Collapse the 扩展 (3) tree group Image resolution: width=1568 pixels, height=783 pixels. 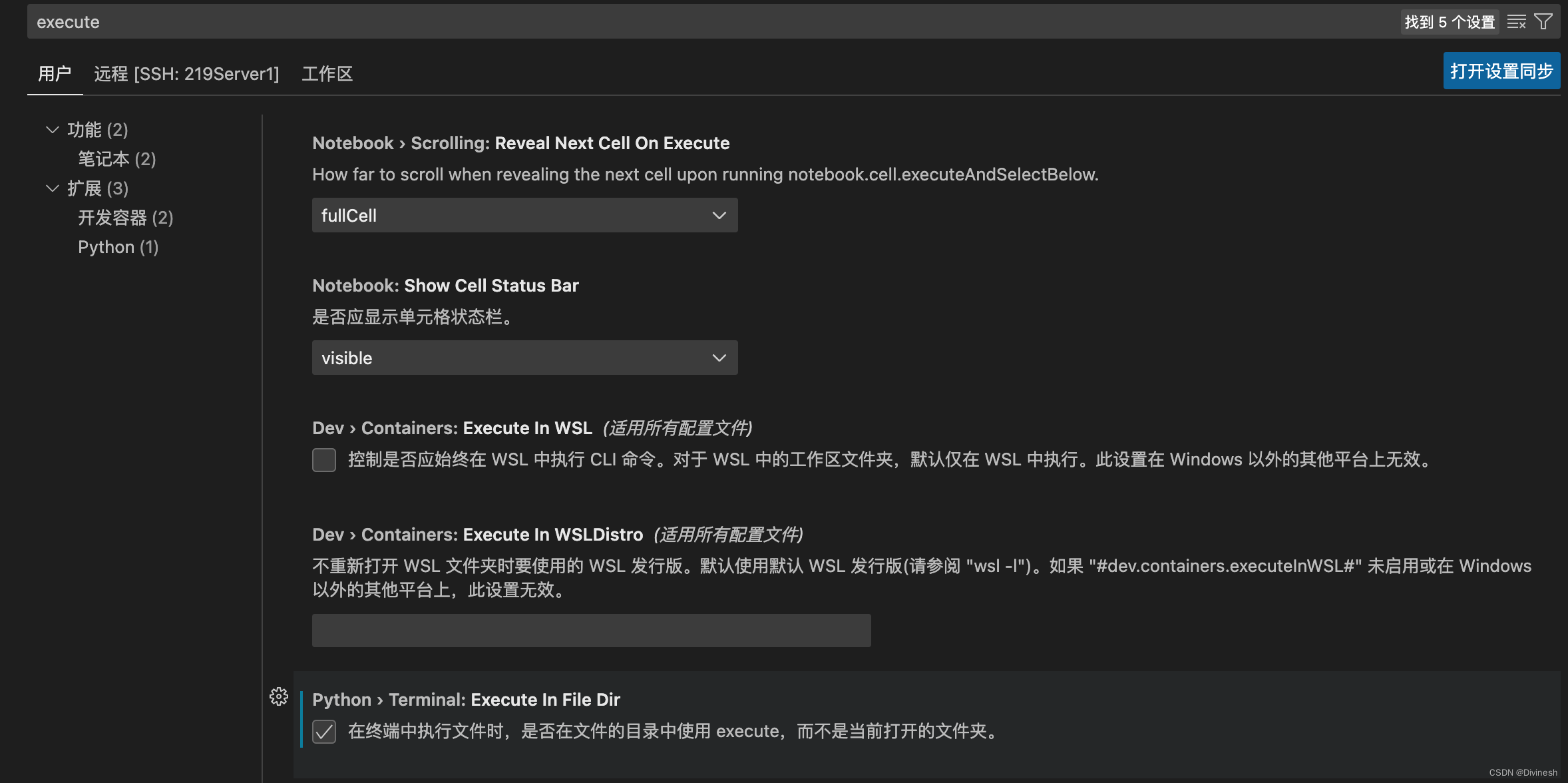pyautogui.click(x=53, y=188)
